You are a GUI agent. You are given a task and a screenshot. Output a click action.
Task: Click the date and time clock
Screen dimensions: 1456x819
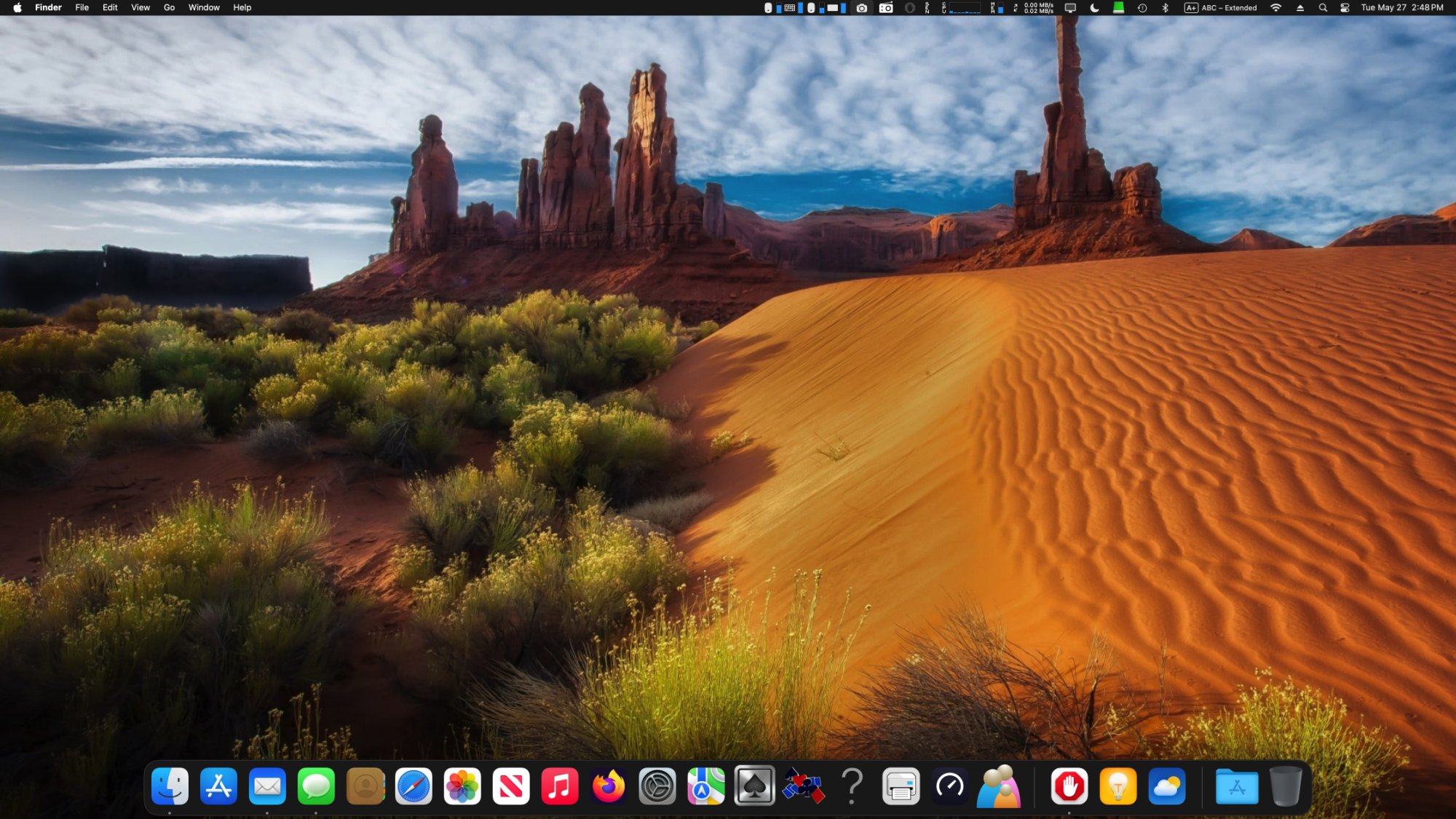(1401, 8)
